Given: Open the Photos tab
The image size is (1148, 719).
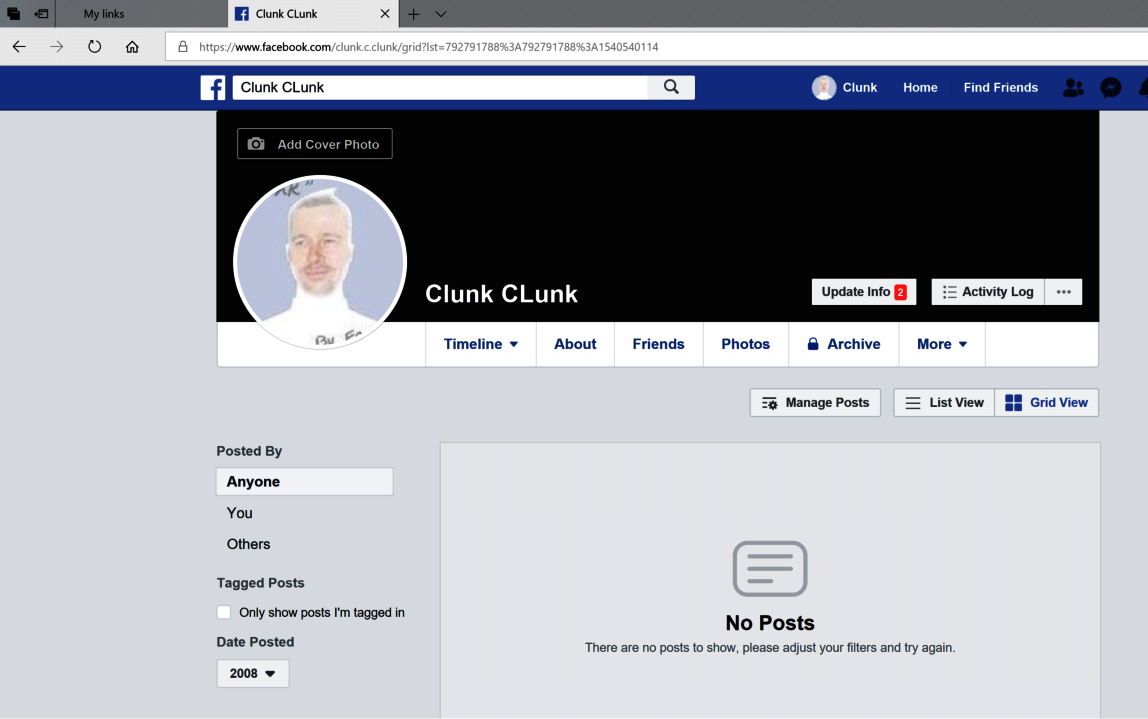Looking at the screenshot, I should click(x=745, y=344).
